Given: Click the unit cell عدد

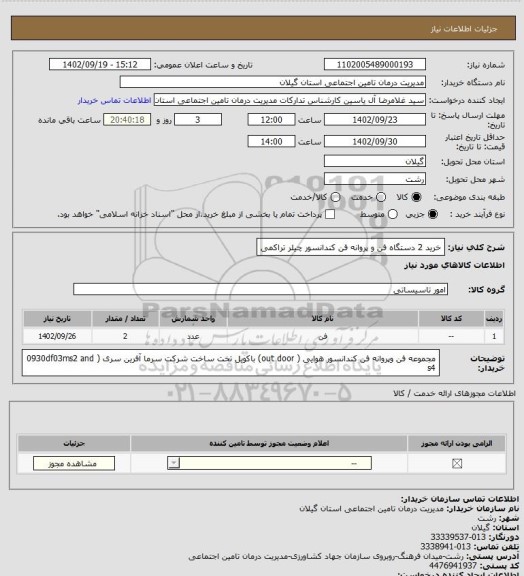Looking at the screenshot, I should click(193, 336).
